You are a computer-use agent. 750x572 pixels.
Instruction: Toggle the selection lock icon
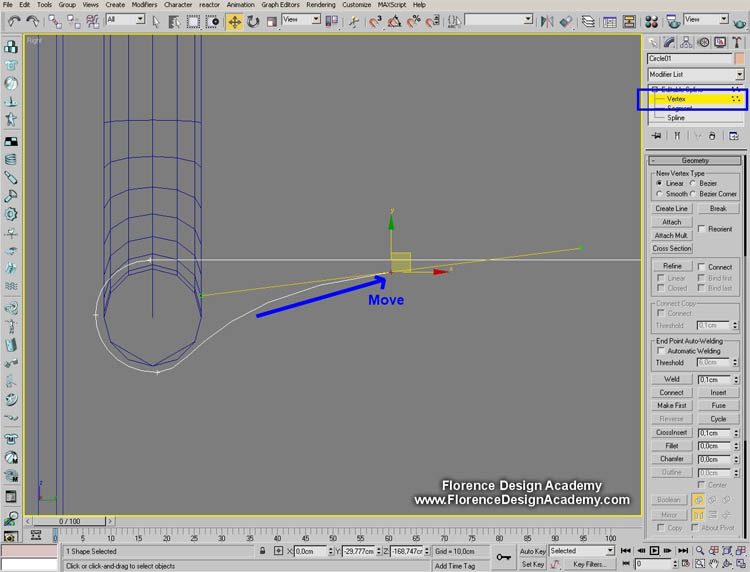tap(262, 551)
